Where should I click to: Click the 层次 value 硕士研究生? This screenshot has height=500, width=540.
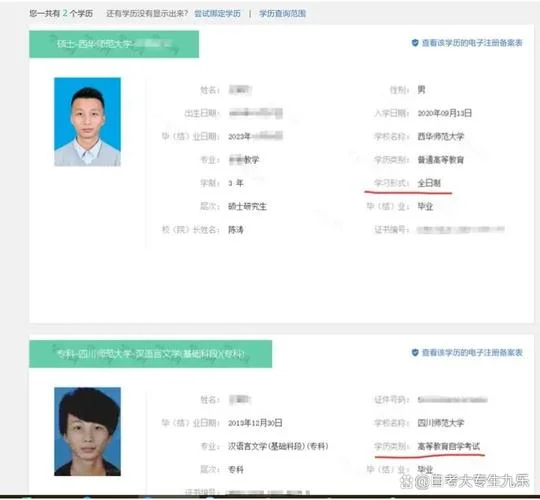coord(247,206)
